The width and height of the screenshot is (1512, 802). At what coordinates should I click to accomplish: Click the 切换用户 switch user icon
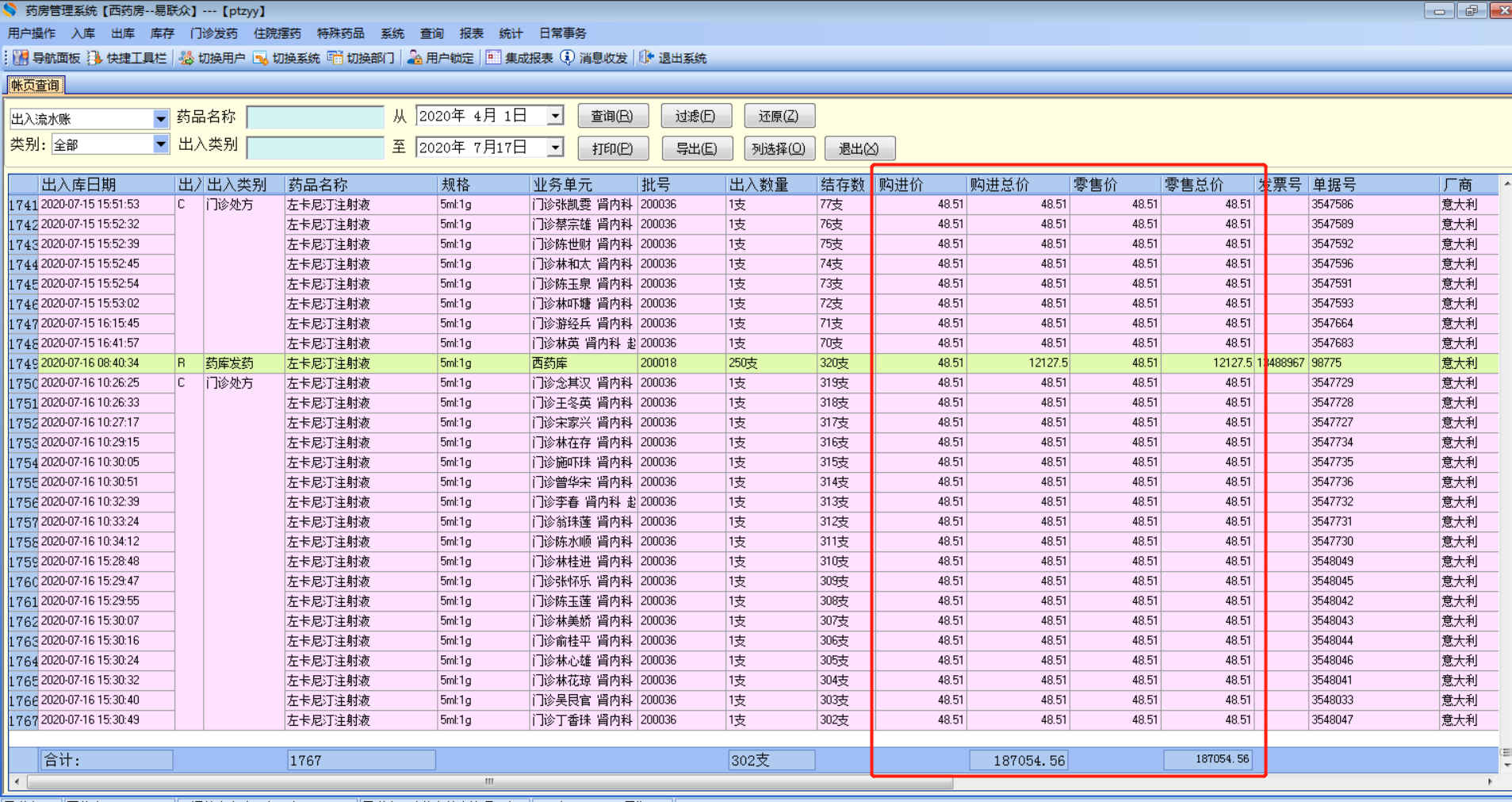click(x=186, y=58)
